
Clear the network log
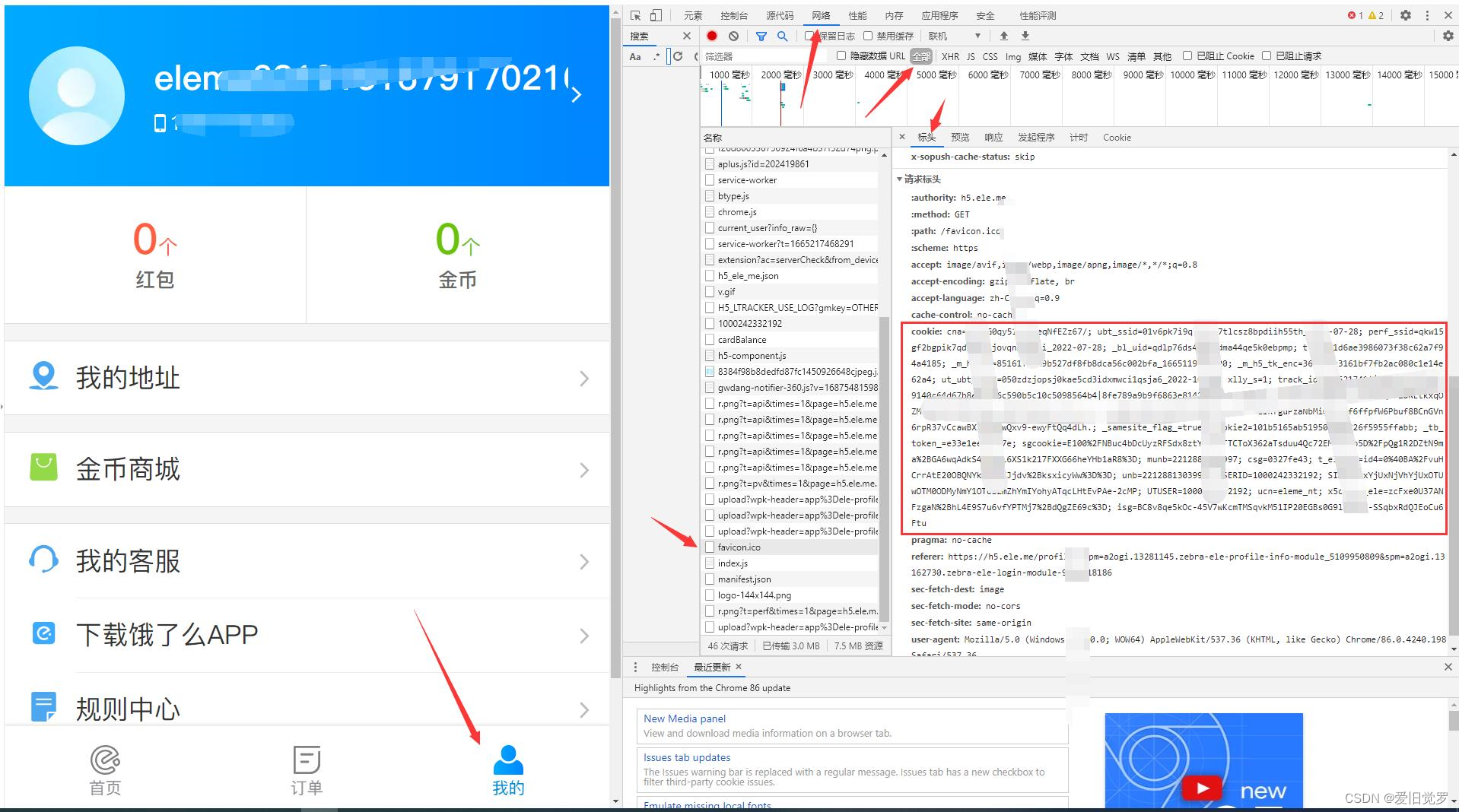[x=733, y=36]
